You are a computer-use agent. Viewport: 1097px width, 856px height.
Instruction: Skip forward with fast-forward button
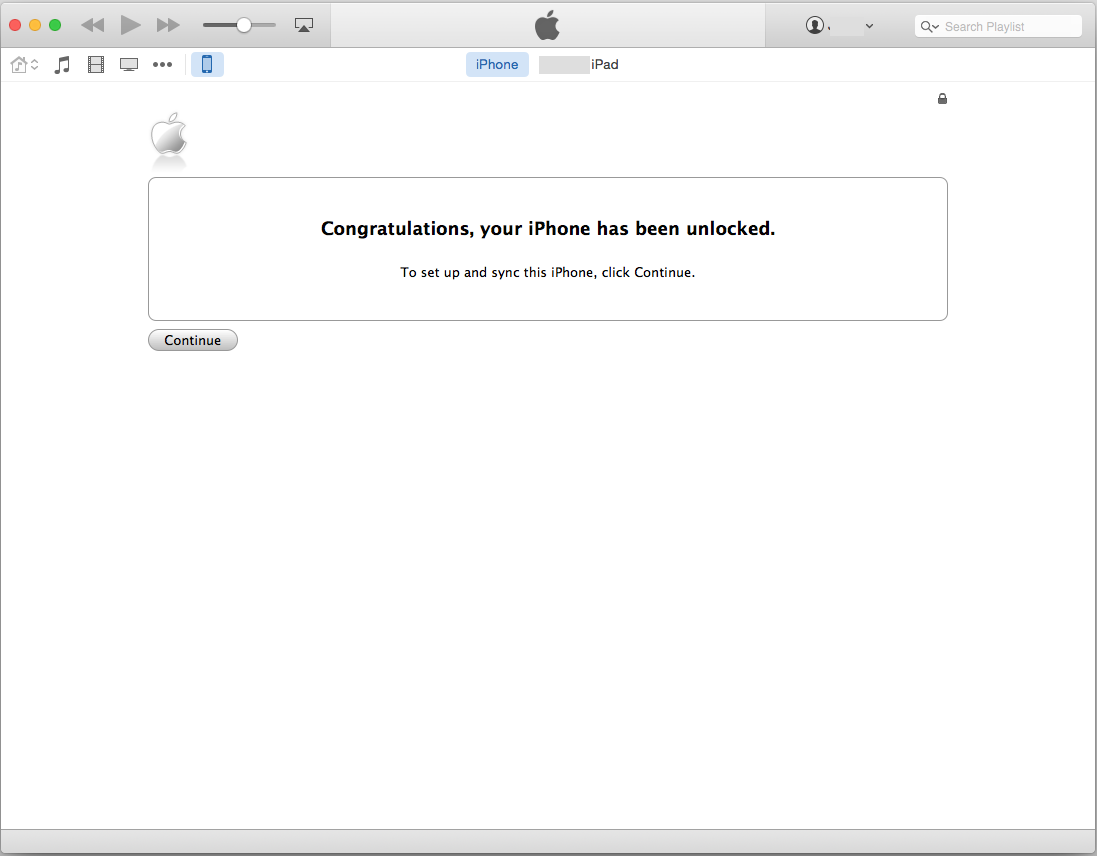(168, 26)
